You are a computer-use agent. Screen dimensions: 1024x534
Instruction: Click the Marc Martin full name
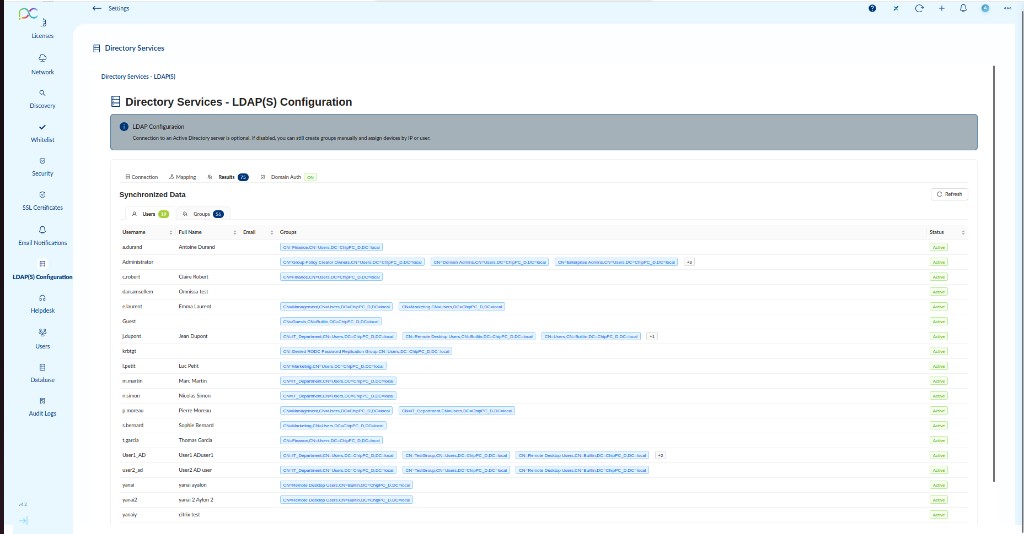193,381
